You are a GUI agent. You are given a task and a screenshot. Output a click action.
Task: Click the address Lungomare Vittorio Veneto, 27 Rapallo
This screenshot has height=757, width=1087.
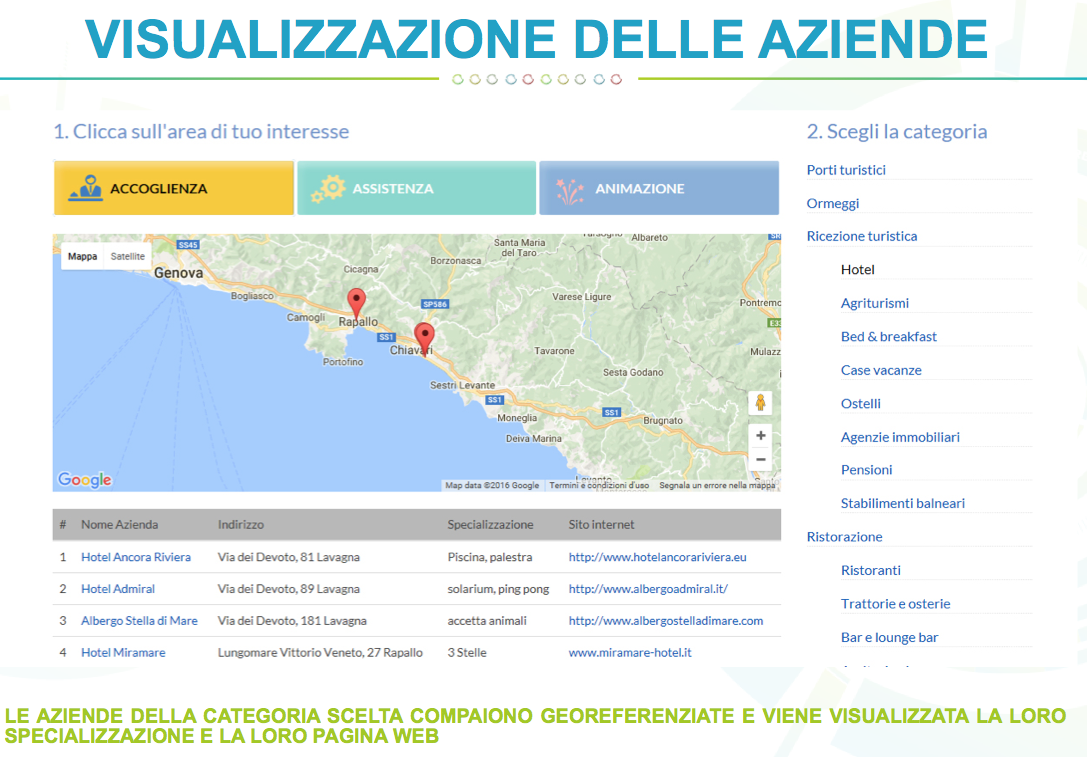tap(320, 652)
